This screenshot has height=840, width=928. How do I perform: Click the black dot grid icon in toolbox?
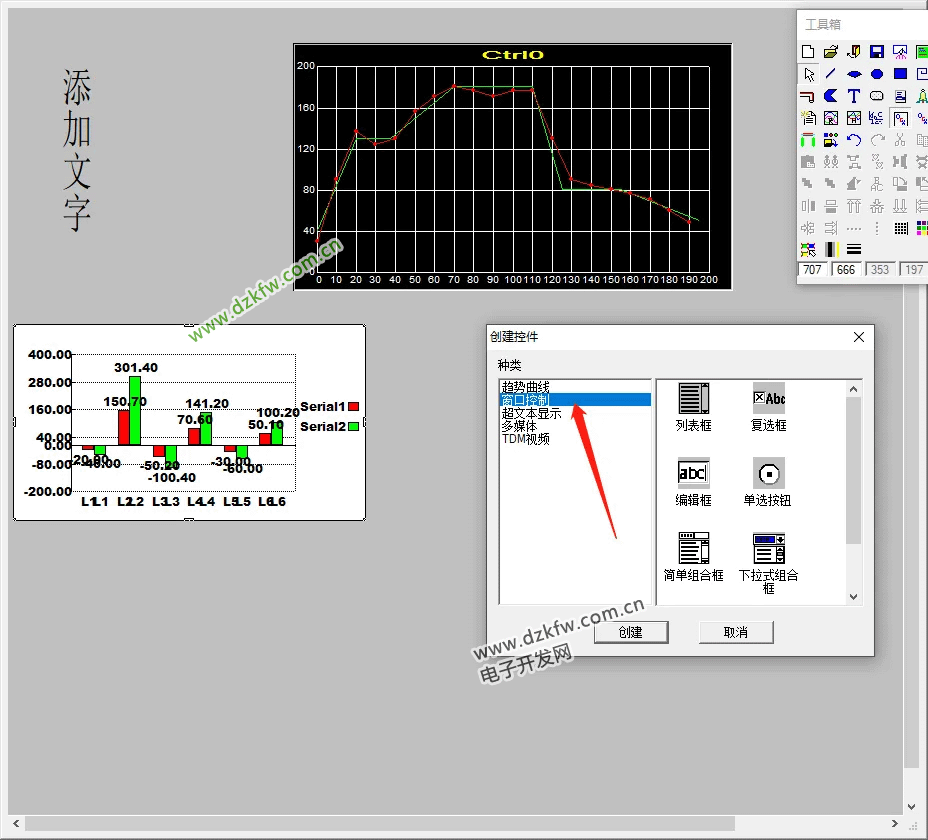900,228
